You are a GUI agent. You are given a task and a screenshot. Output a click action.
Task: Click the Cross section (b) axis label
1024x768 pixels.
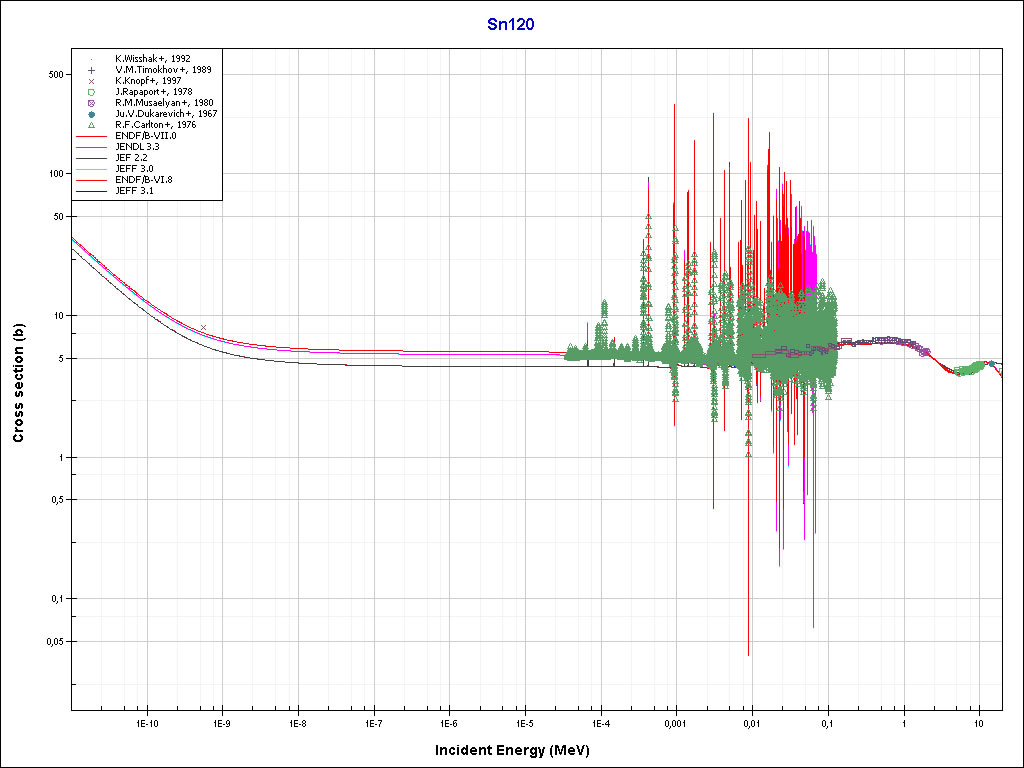point(18,384)
